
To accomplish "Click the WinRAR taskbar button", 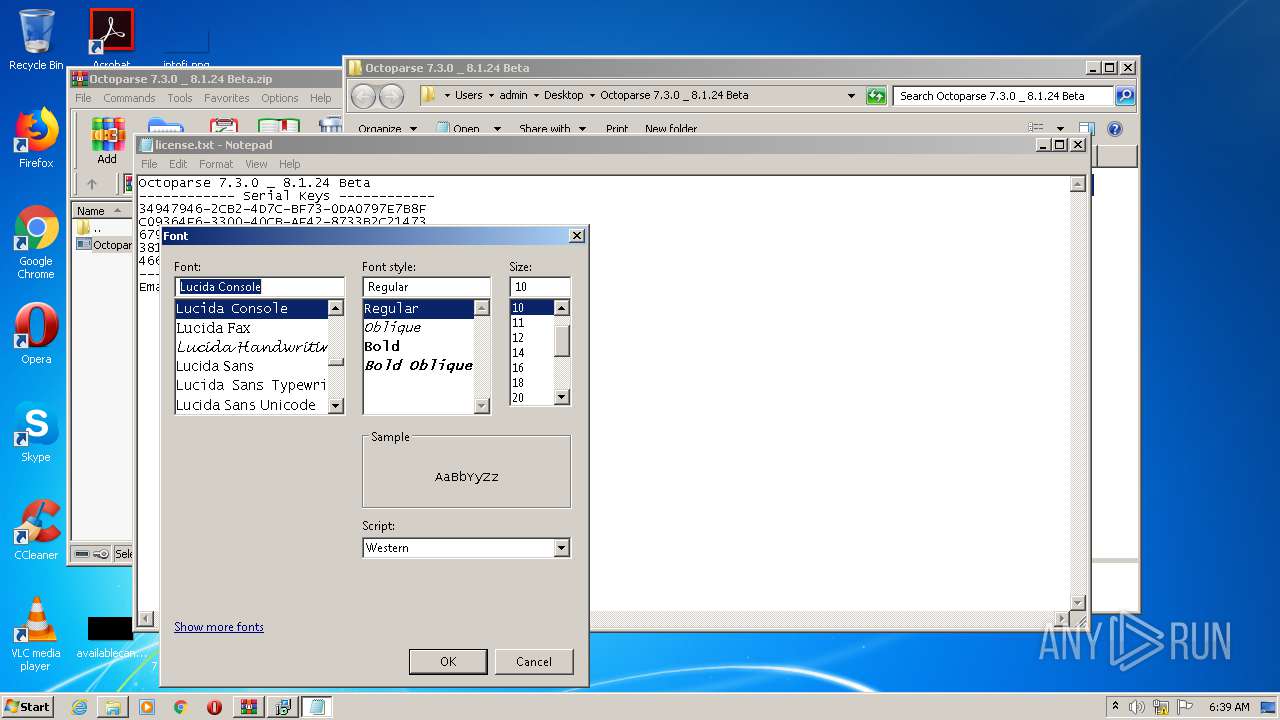I will pos(249,707).
